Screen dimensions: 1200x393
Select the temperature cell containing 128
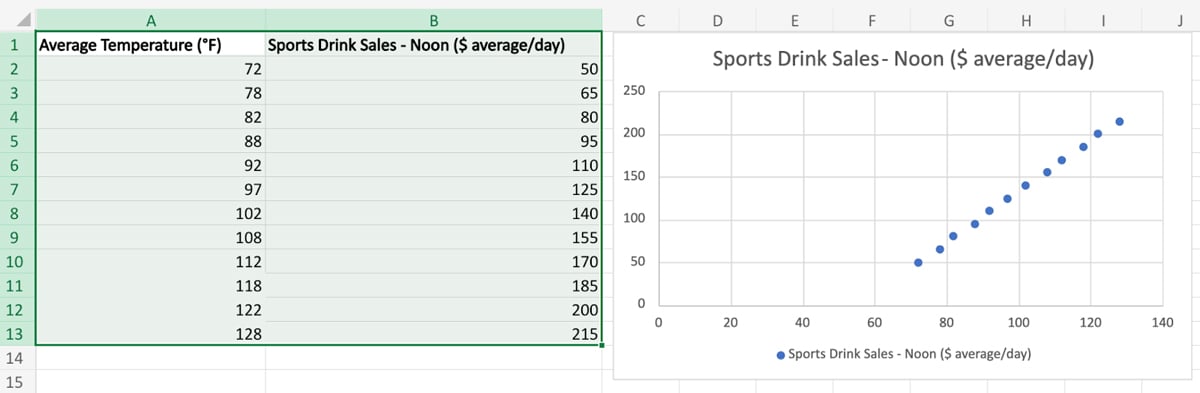[x=150, y=334]
